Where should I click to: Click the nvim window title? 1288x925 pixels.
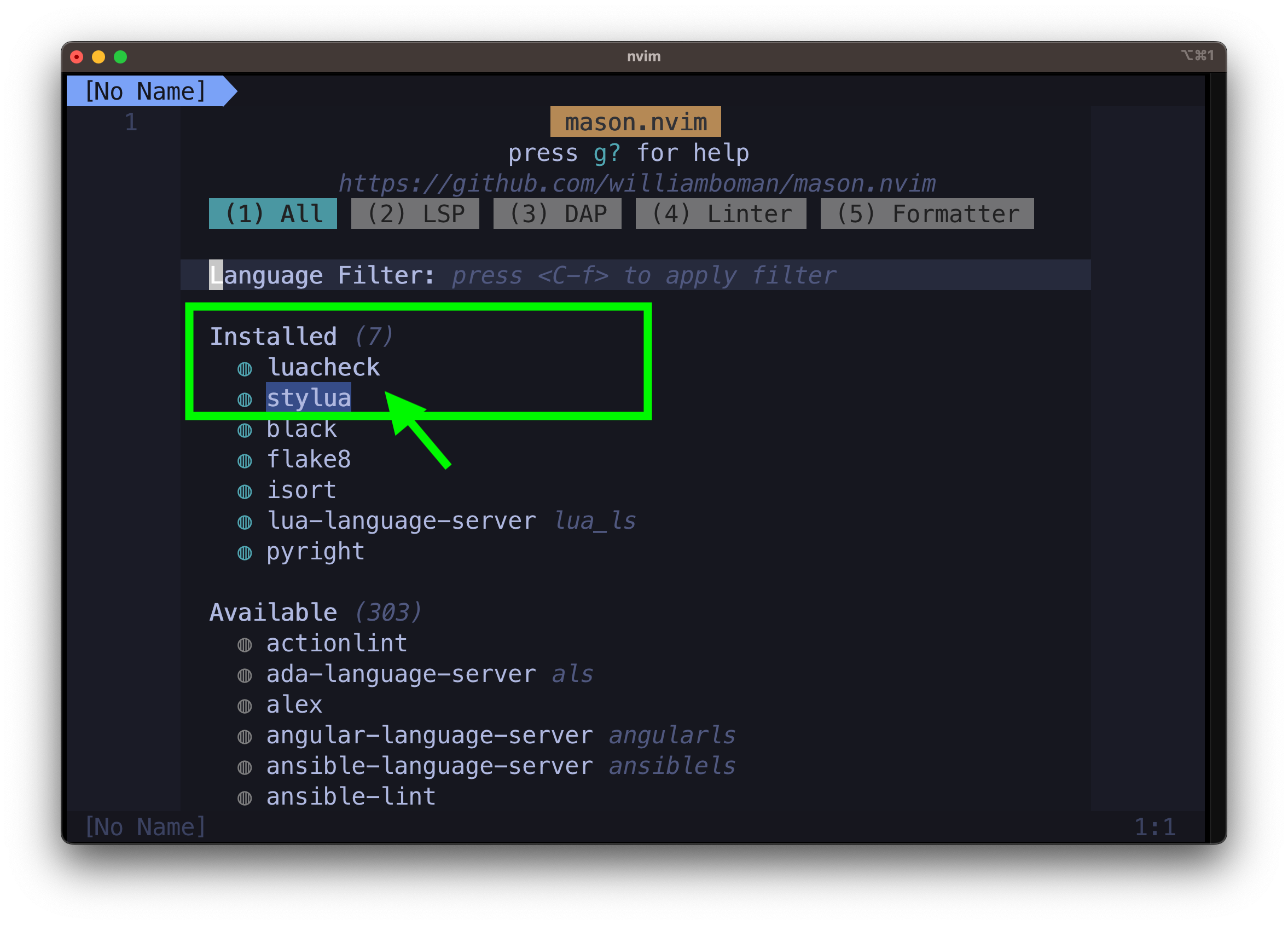pos(643,56)
